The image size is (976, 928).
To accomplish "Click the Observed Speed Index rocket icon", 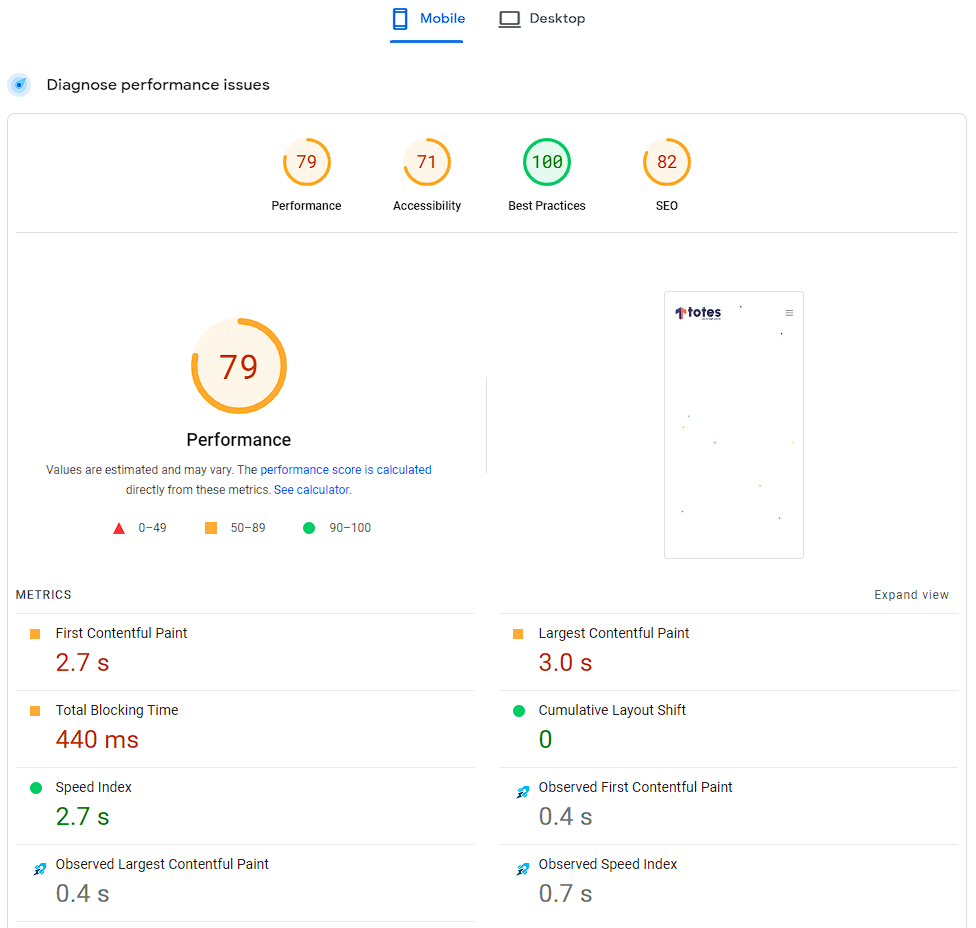I will coord(522,869).
